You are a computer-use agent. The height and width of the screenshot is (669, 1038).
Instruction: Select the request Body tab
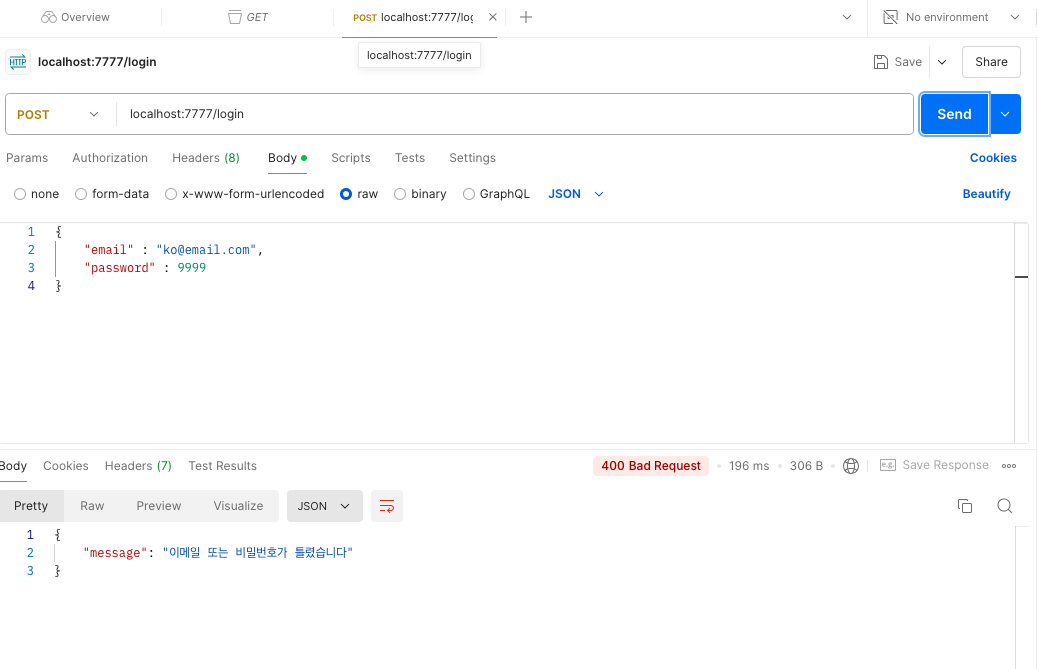click(x=287, y=157)
